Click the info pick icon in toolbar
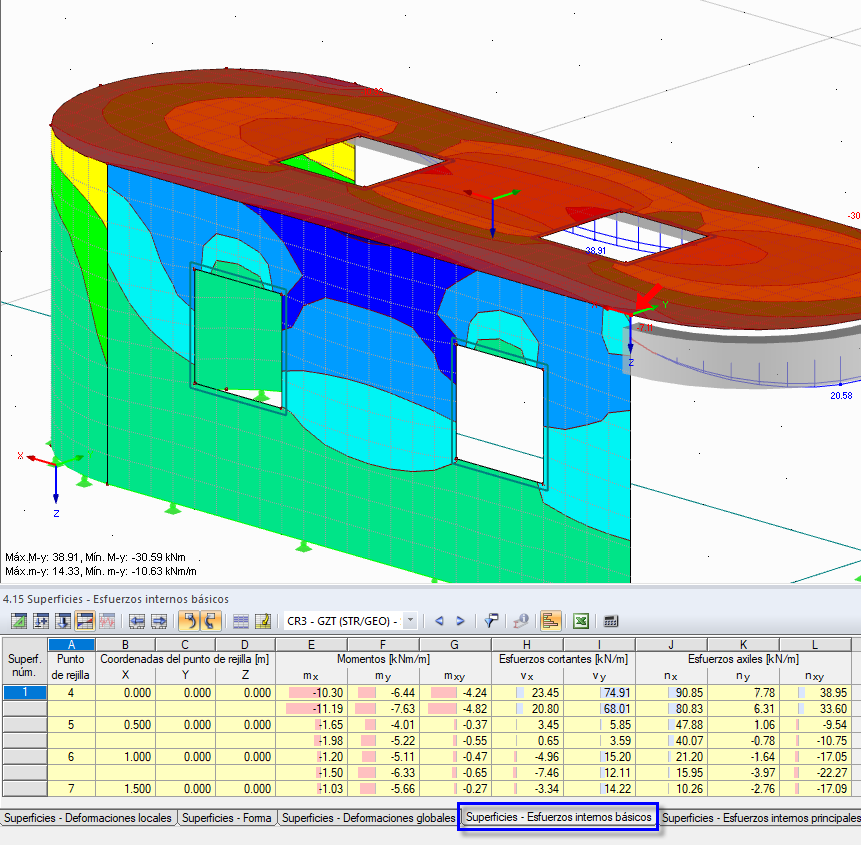This screenshot has width=861, height=845. tap(520, 621)
